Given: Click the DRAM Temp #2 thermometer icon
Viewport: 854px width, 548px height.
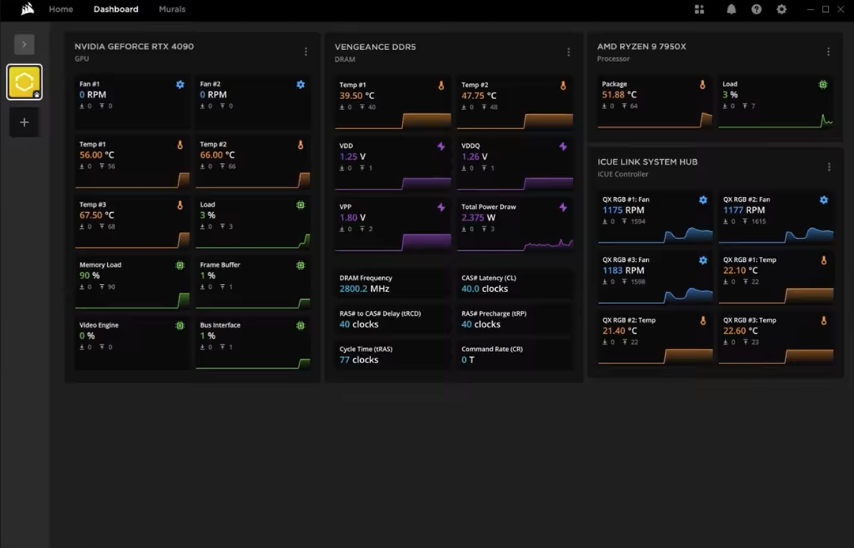Looking at the screenshot, I should (563, 86).
